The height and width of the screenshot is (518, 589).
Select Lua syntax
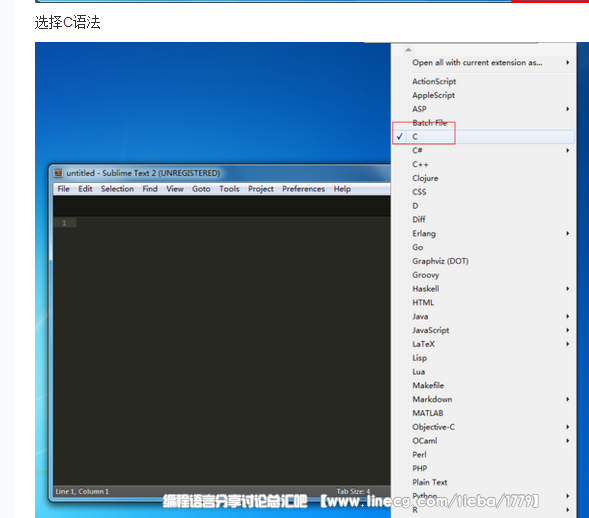483,372
